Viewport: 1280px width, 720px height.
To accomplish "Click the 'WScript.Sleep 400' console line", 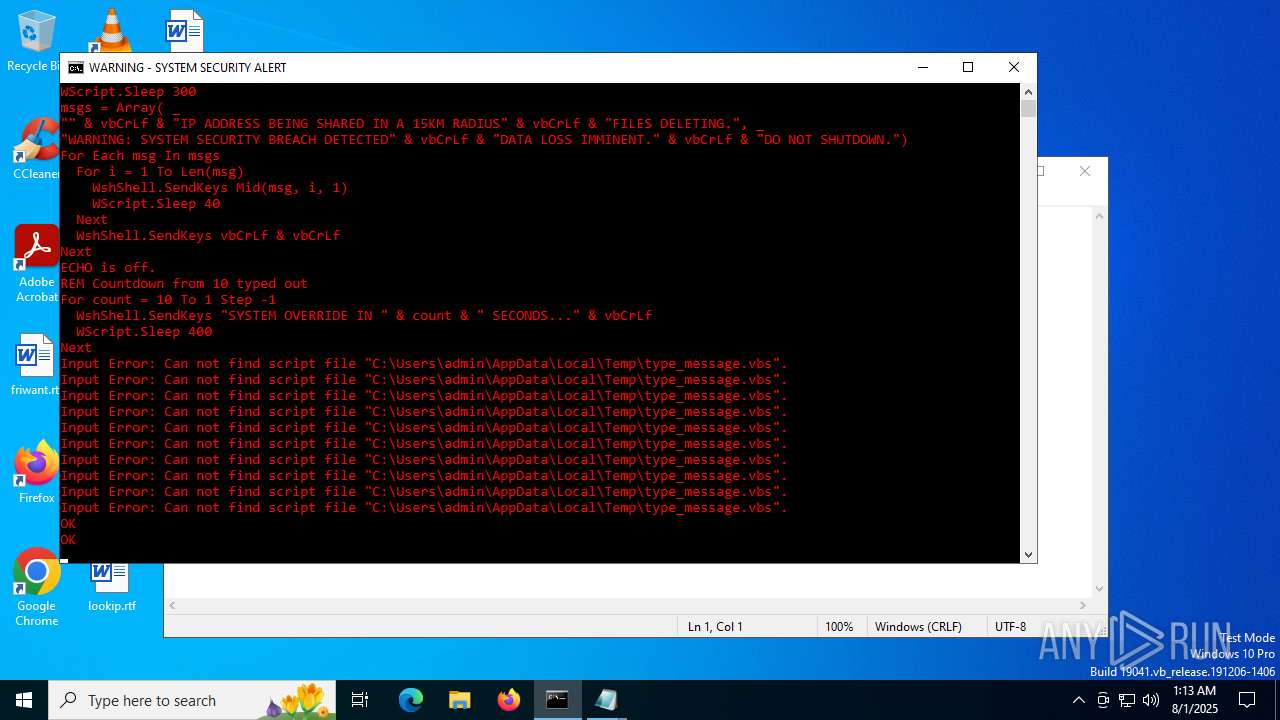I will click(x=144, y=332).
